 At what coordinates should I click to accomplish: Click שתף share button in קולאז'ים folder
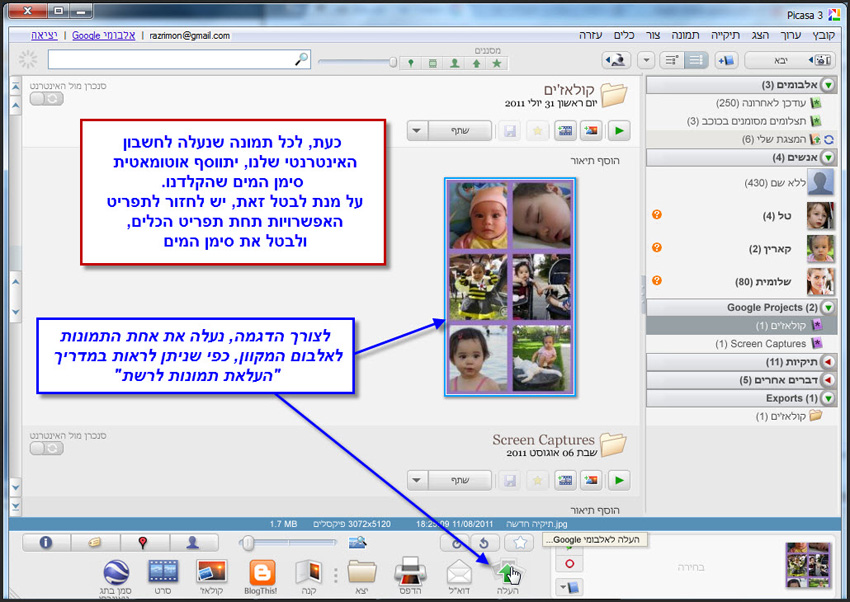point(460,131)
